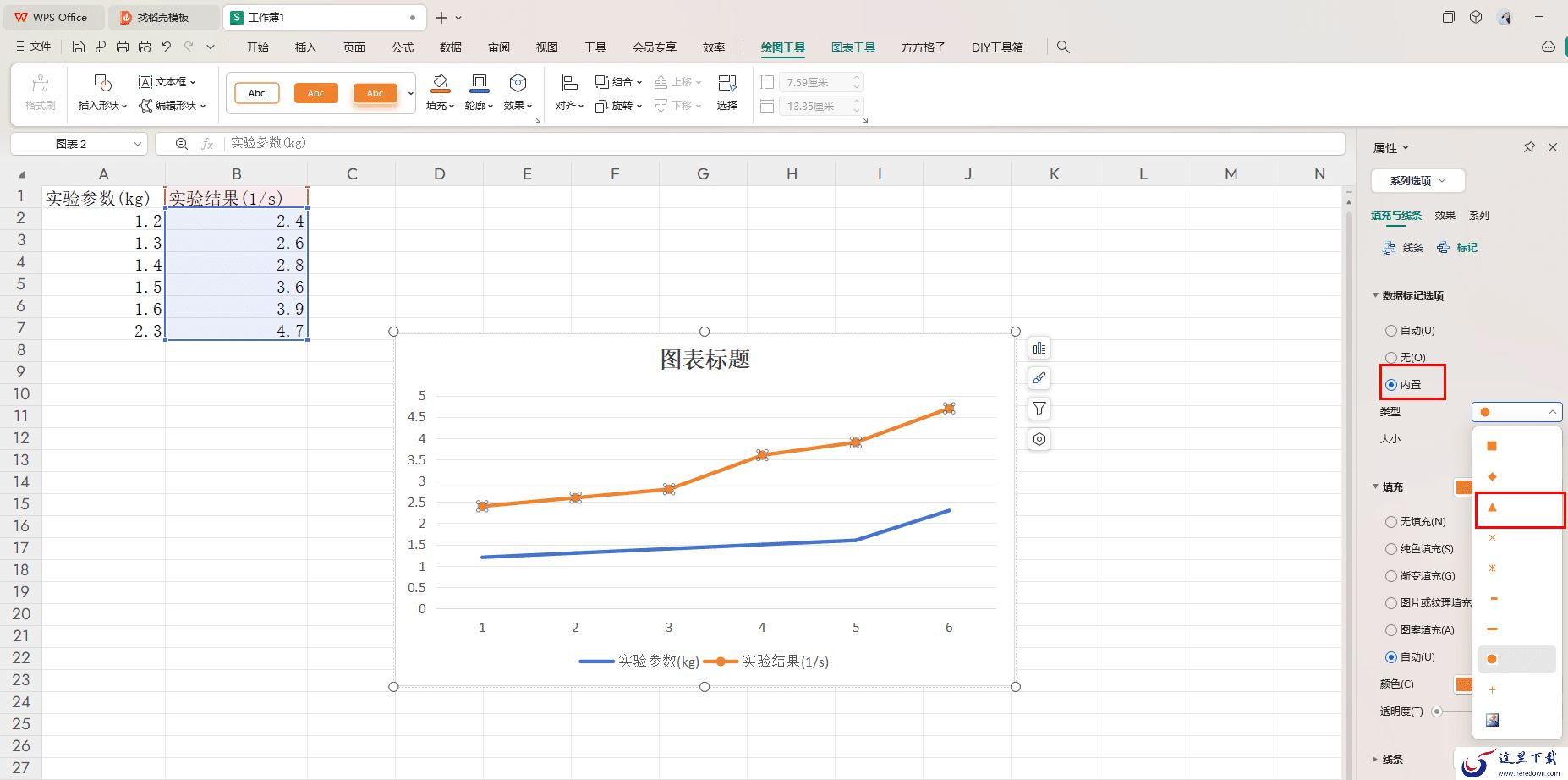Click Edit Shape (编辑形状) tool
1568x780 pixels.
[x=173, y=106]
